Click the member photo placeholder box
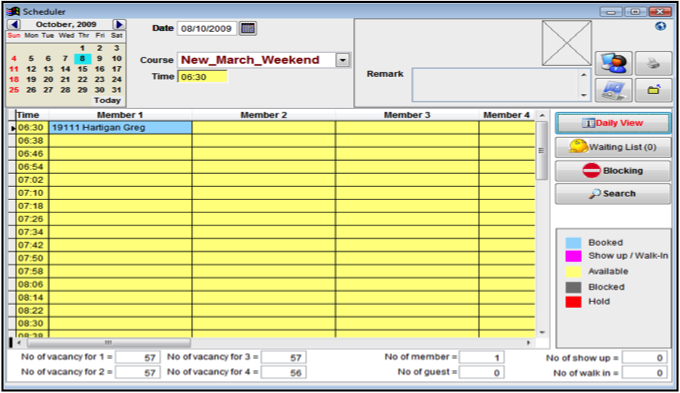680x393 pixels. click(566, 43)
